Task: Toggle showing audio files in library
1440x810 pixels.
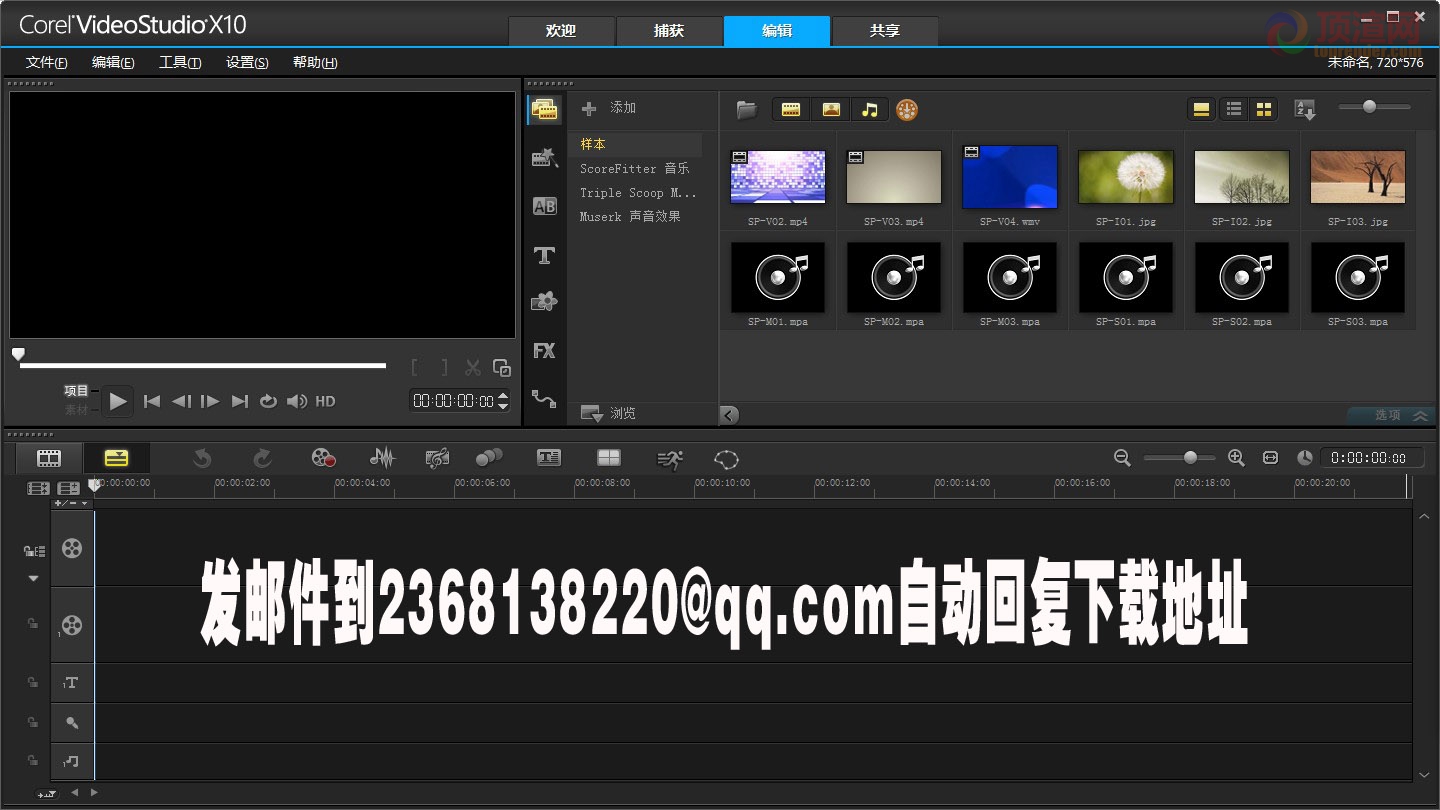Action: (870, 110)
